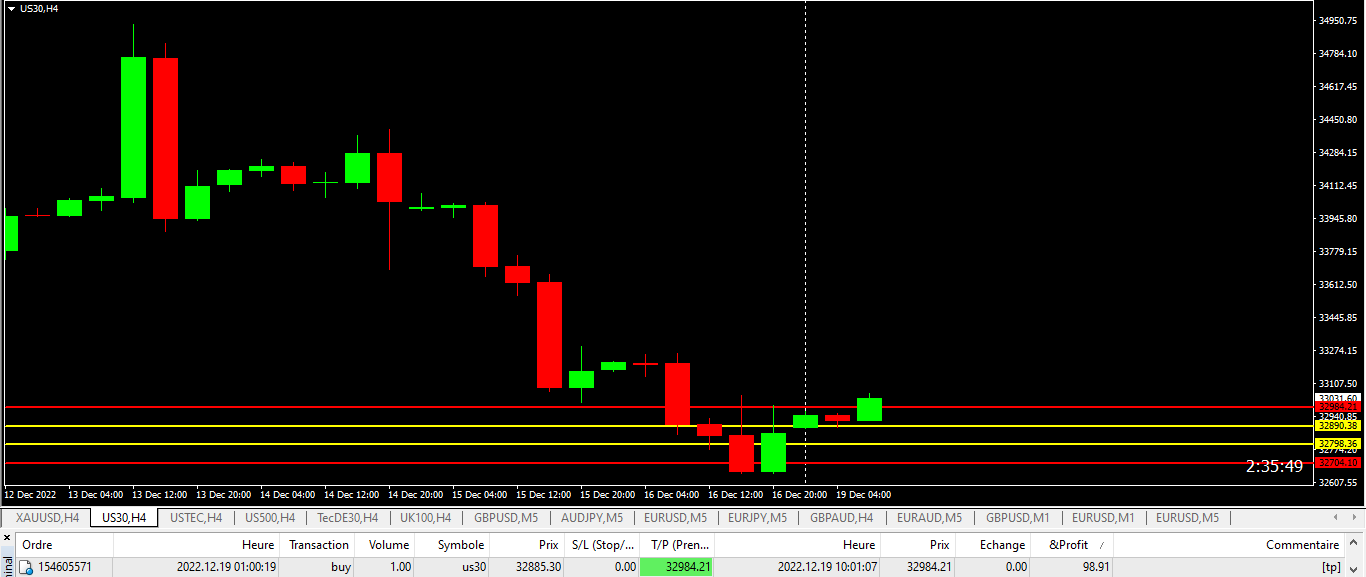Select the GBPAUD,H4 chart tab
Image resolution: width=1366 pixels, height=577 pixels.
(x=842, y=518)
